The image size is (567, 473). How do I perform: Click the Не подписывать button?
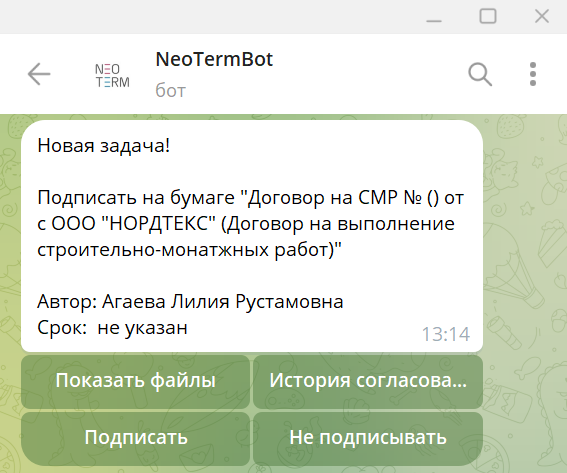[x=368, y=438]
